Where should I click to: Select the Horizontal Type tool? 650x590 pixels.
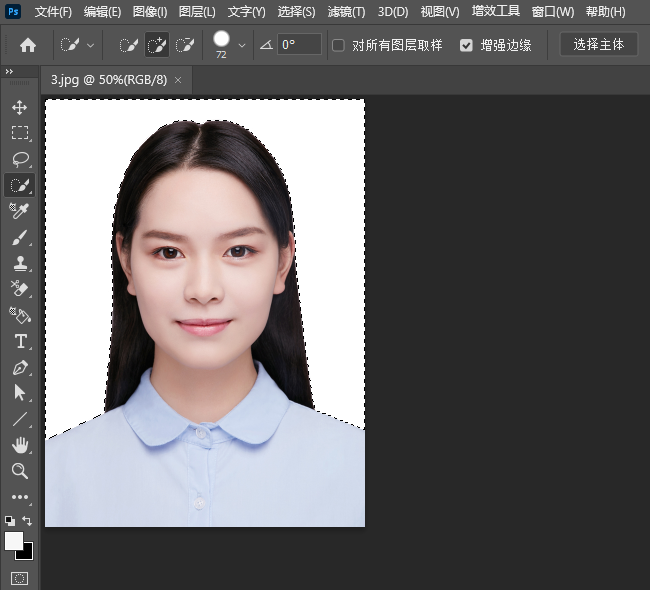20,342
